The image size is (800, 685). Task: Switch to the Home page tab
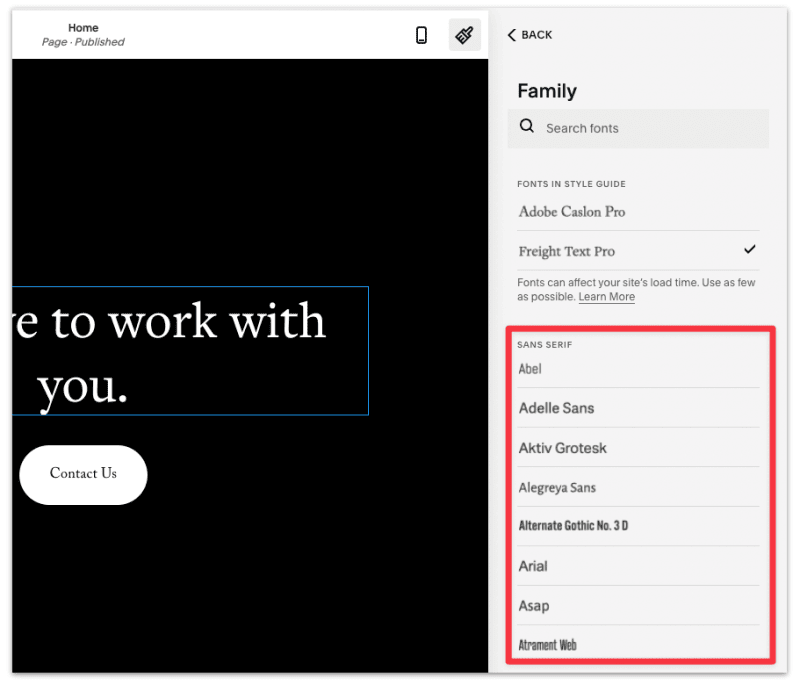[x=83, y=34]
